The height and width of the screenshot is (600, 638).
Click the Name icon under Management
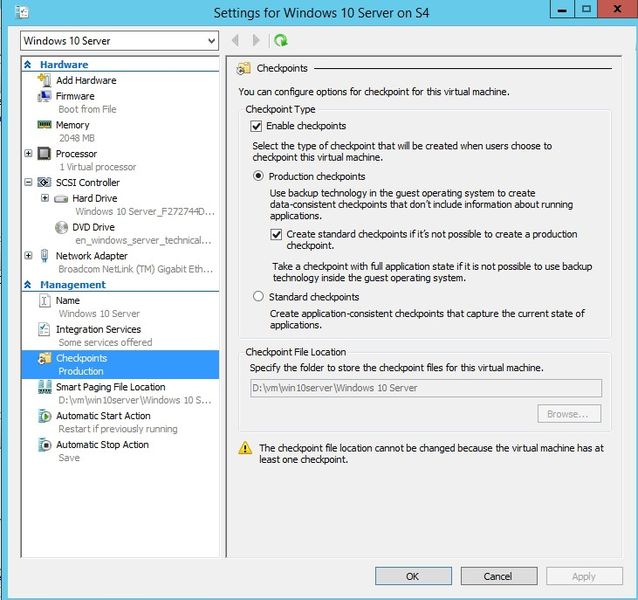[x=44, y=300]
